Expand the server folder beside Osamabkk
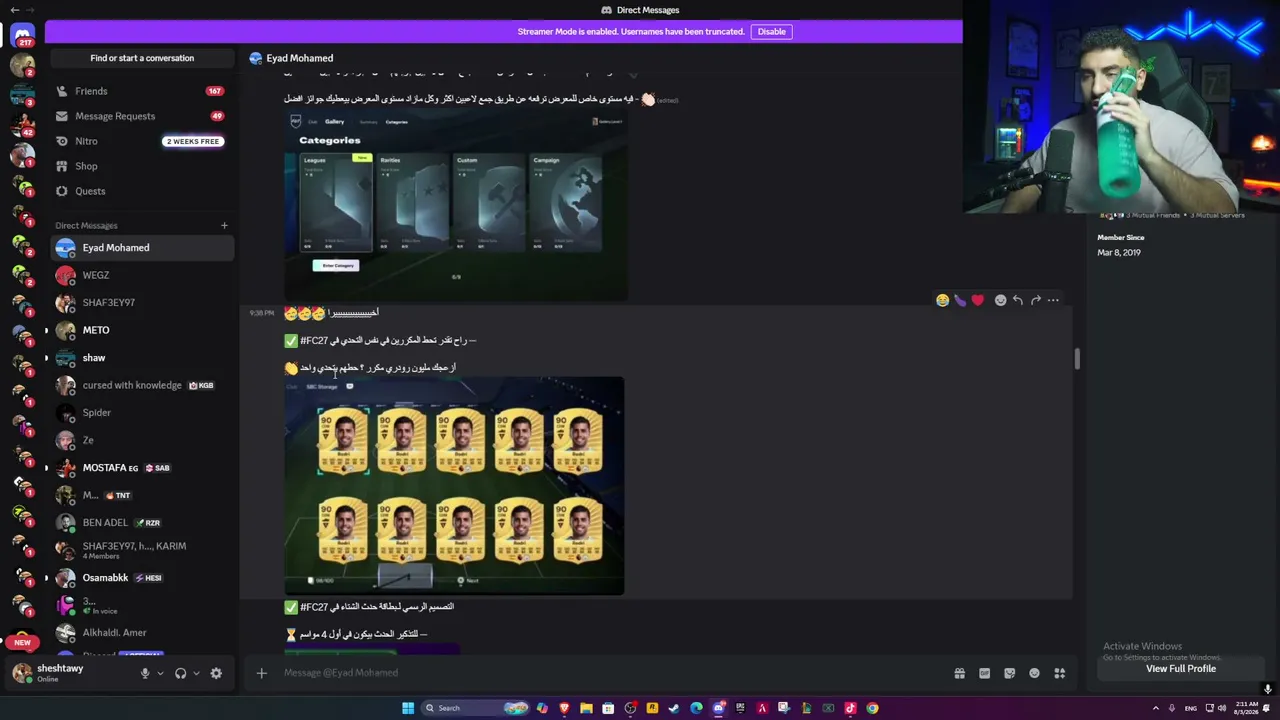This screenshot has width=1280, height=720. pyautogui.click(x=45, y=578)
